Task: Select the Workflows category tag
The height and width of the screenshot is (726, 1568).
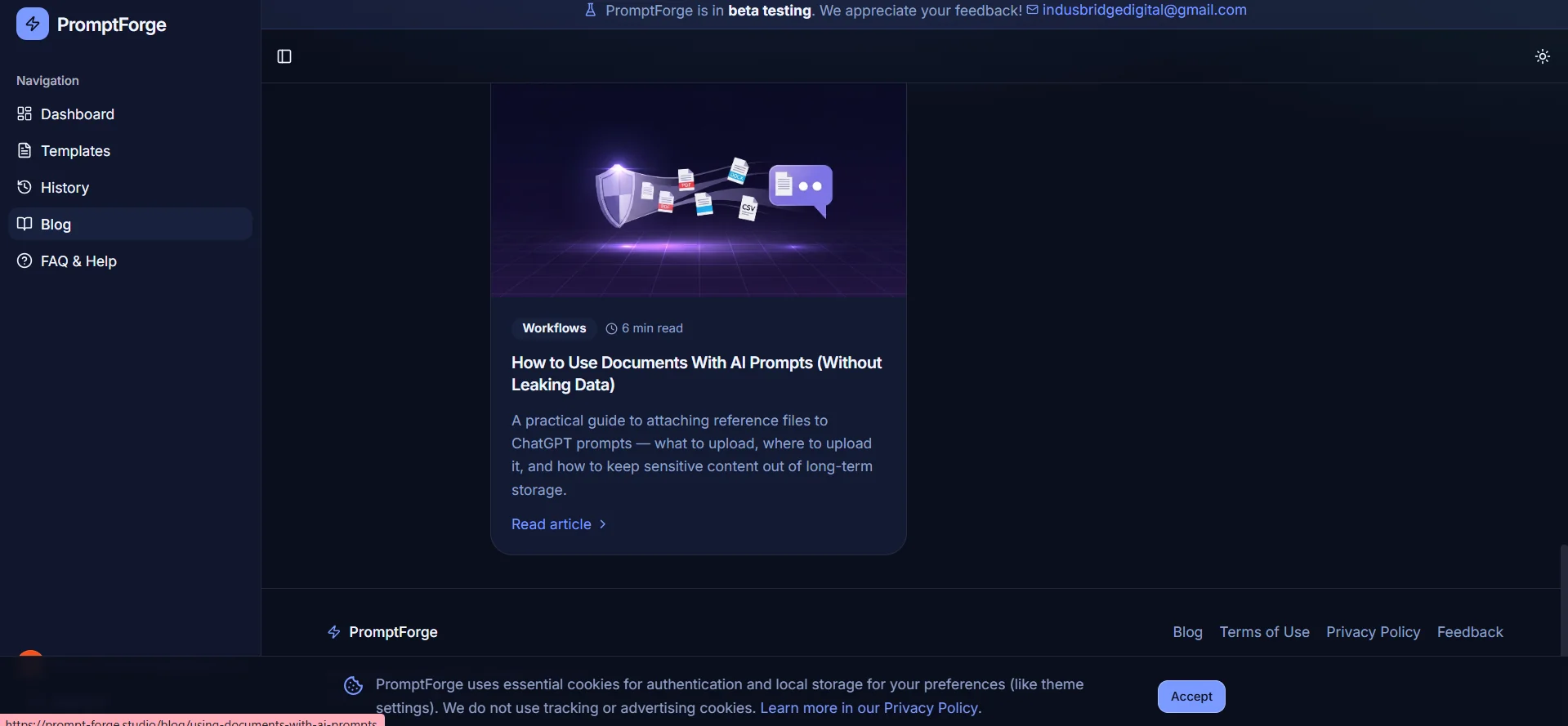Action: pos(554,327)
